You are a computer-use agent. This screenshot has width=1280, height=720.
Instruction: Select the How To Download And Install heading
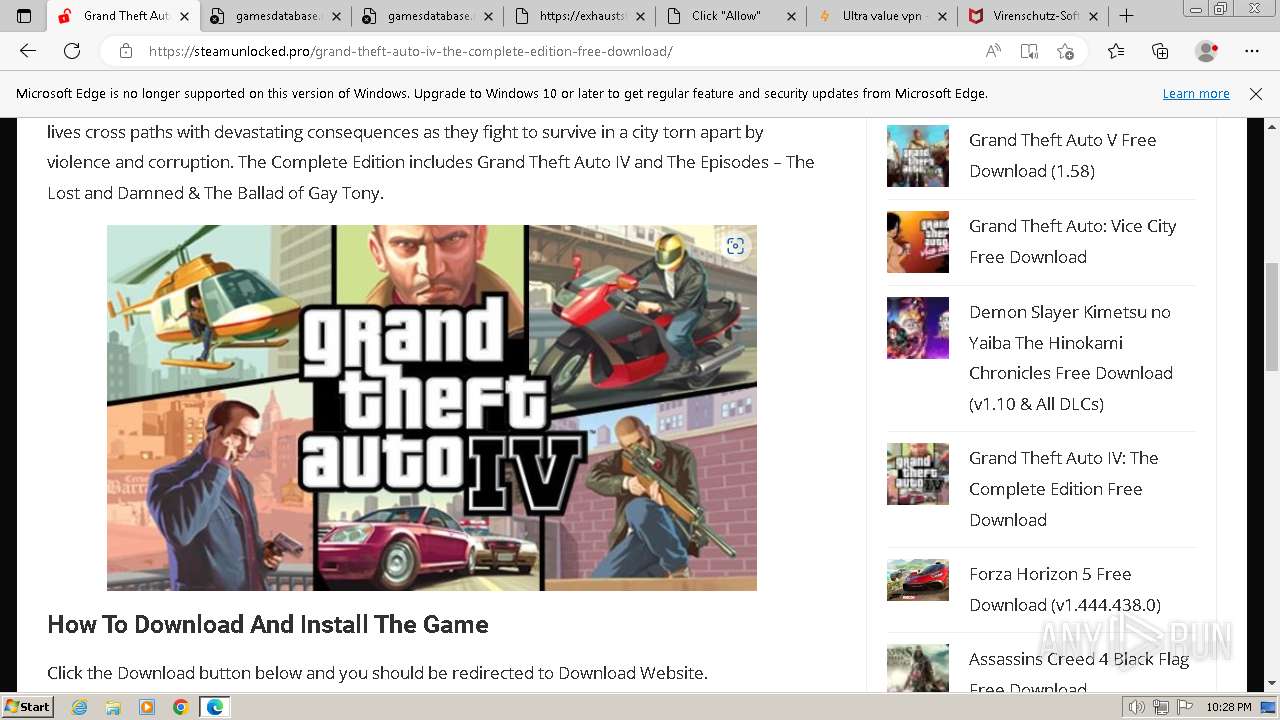[268, 624]
